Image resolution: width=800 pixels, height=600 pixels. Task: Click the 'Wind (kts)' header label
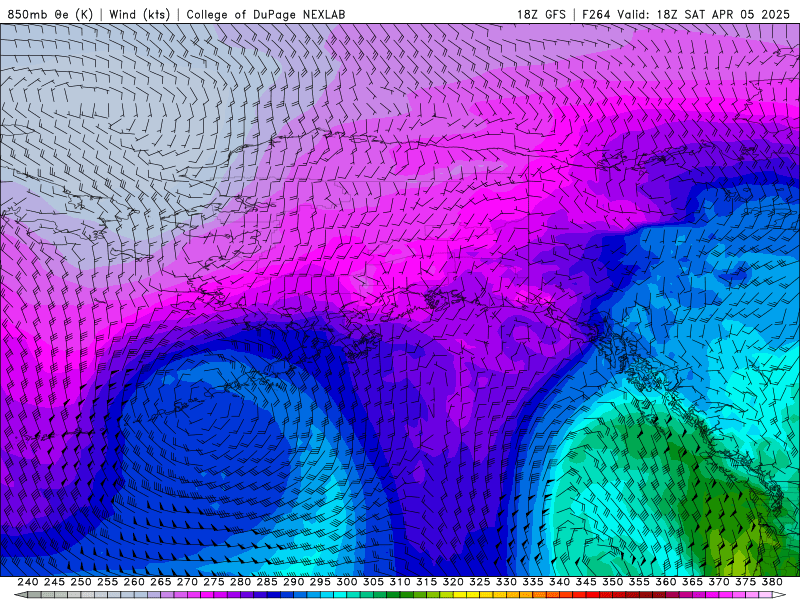(139, 14)
